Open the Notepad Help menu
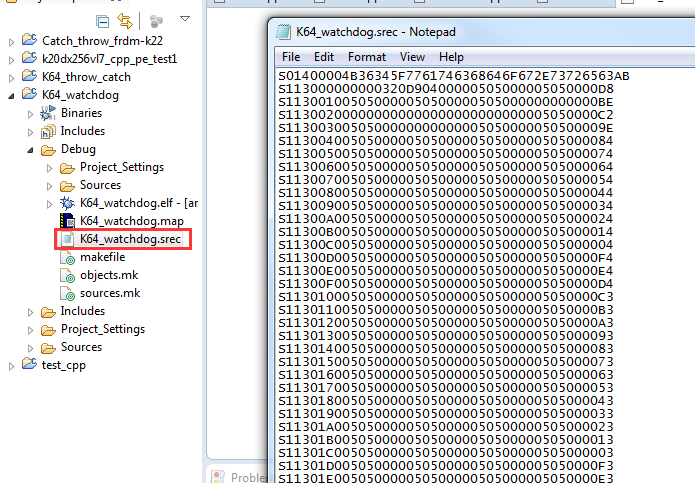Image resolution: width=695 pixels, height=483 pixels. click(x=451, y=57)
